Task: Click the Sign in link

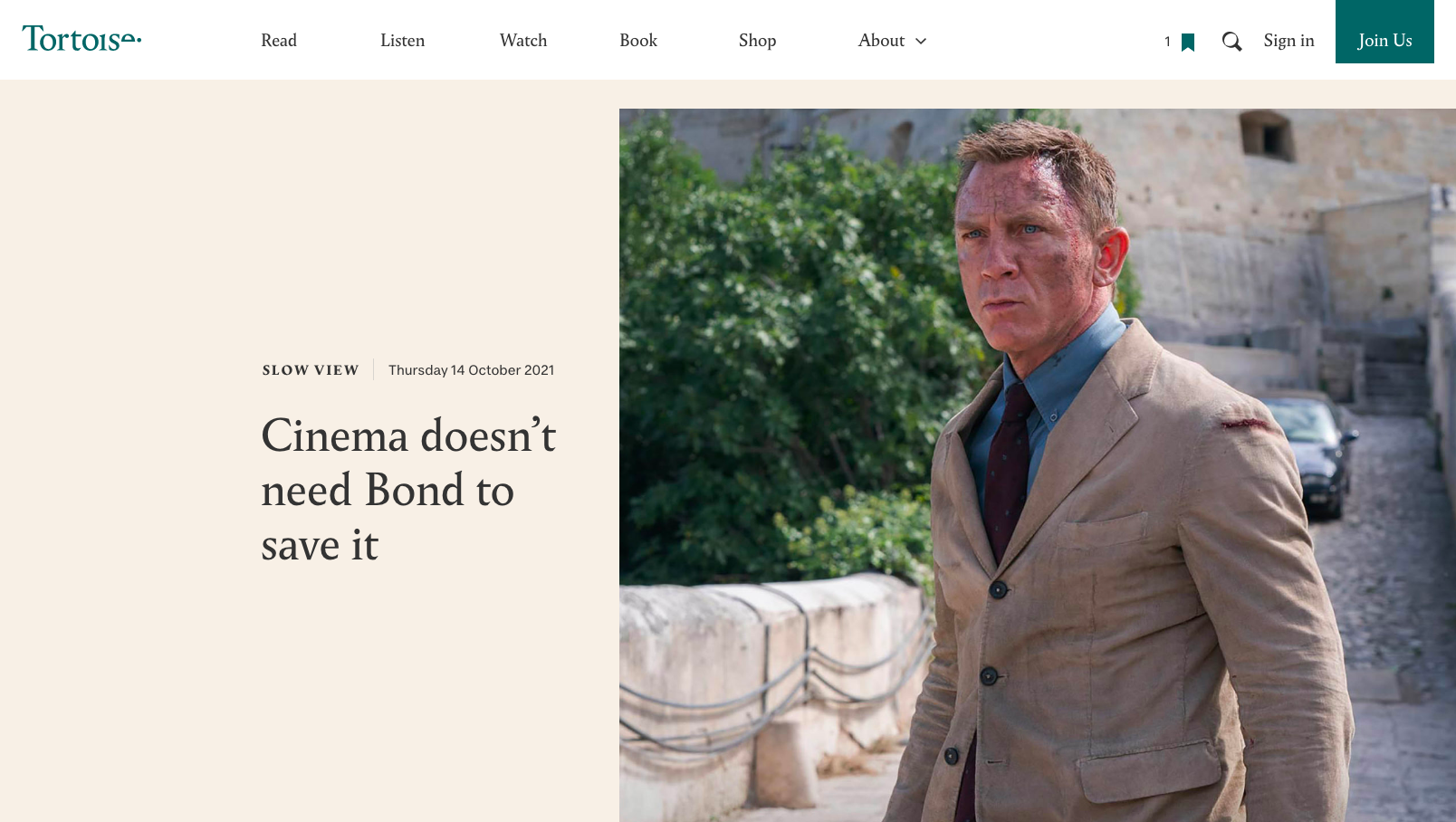Action: pyautogui.click(x=1288, y=41)
